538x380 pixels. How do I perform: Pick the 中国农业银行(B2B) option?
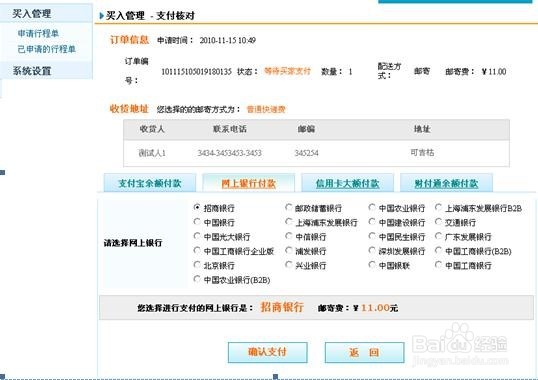(x=197, y=280)
